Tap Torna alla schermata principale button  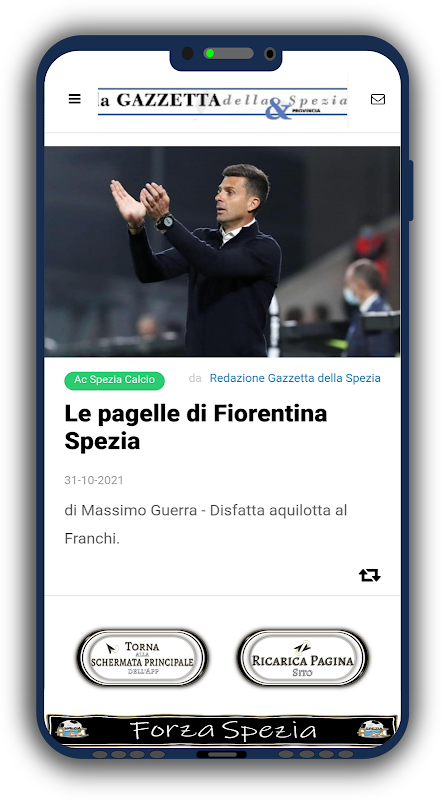coord(142,658)
